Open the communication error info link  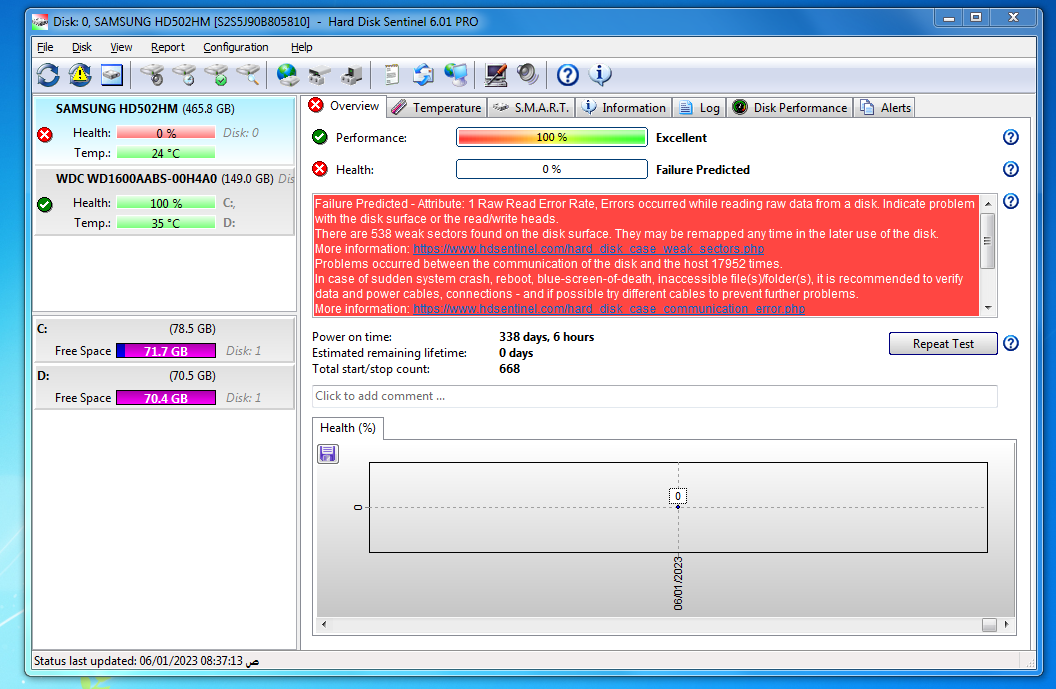click(x=609, y=308)
